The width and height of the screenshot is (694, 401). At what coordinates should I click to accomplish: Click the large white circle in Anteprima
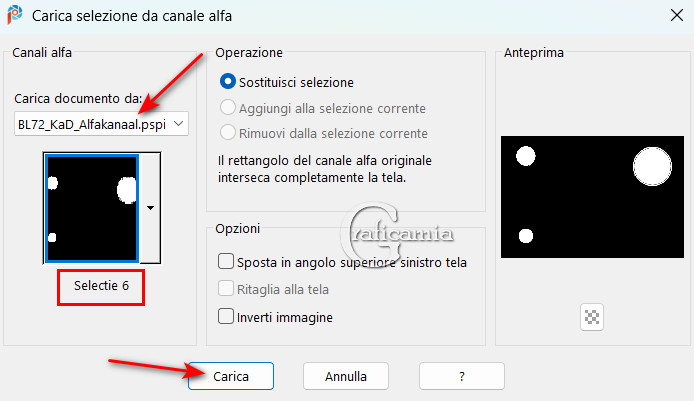[652, 166]
